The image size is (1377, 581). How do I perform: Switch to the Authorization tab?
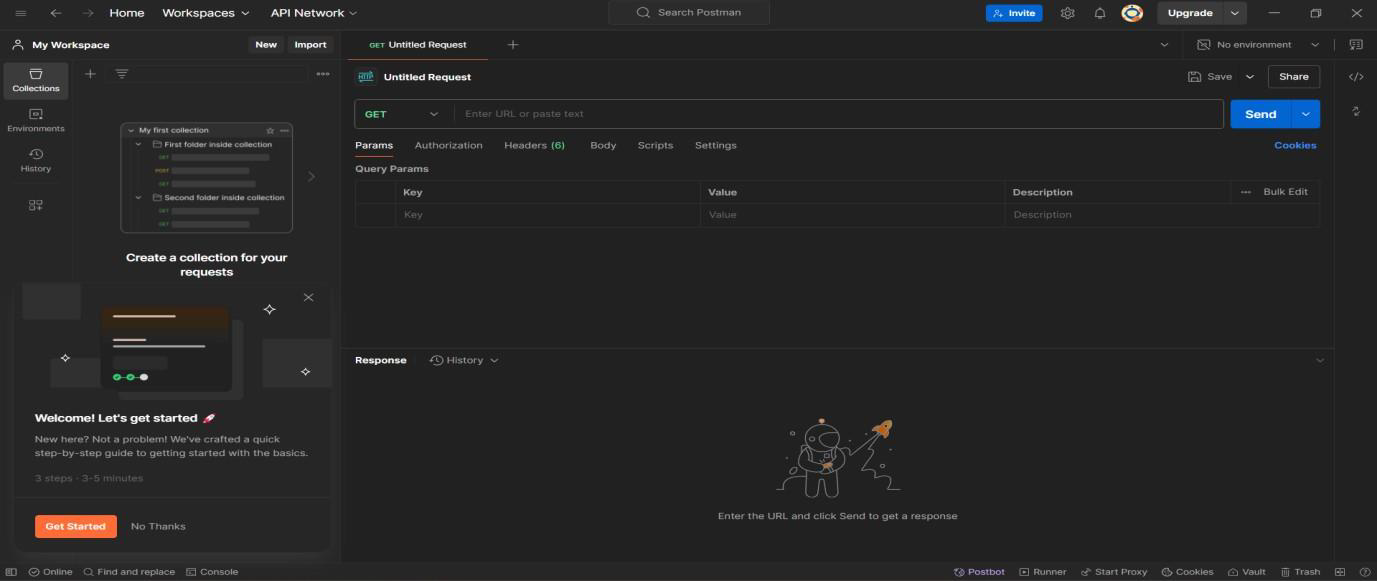point(448,145)
